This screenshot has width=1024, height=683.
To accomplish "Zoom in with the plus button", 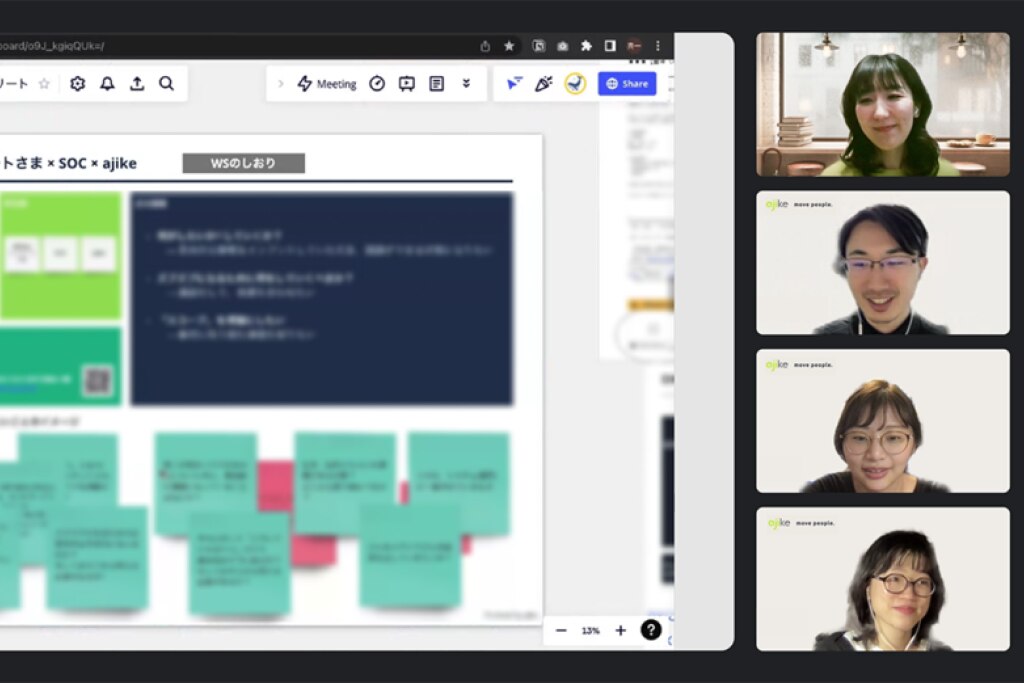I will coord(620,630).
